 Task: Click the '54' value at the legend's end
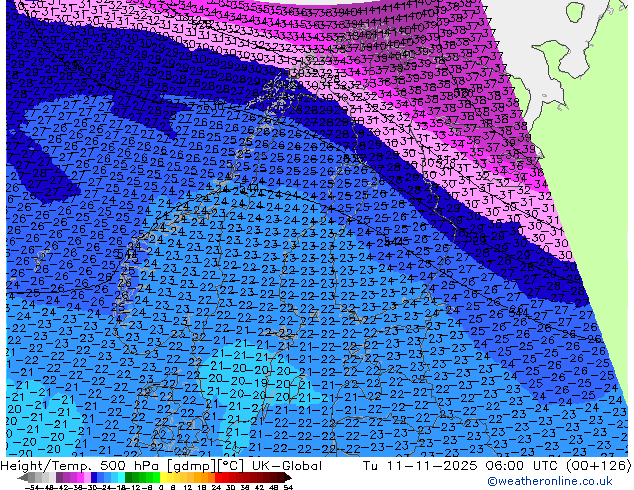pos(288,488)
